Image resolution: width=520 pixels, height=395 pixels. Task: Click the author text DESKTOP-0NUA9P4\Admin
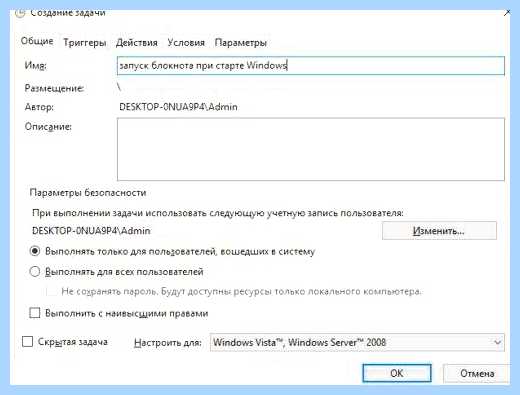coord(178,107)
